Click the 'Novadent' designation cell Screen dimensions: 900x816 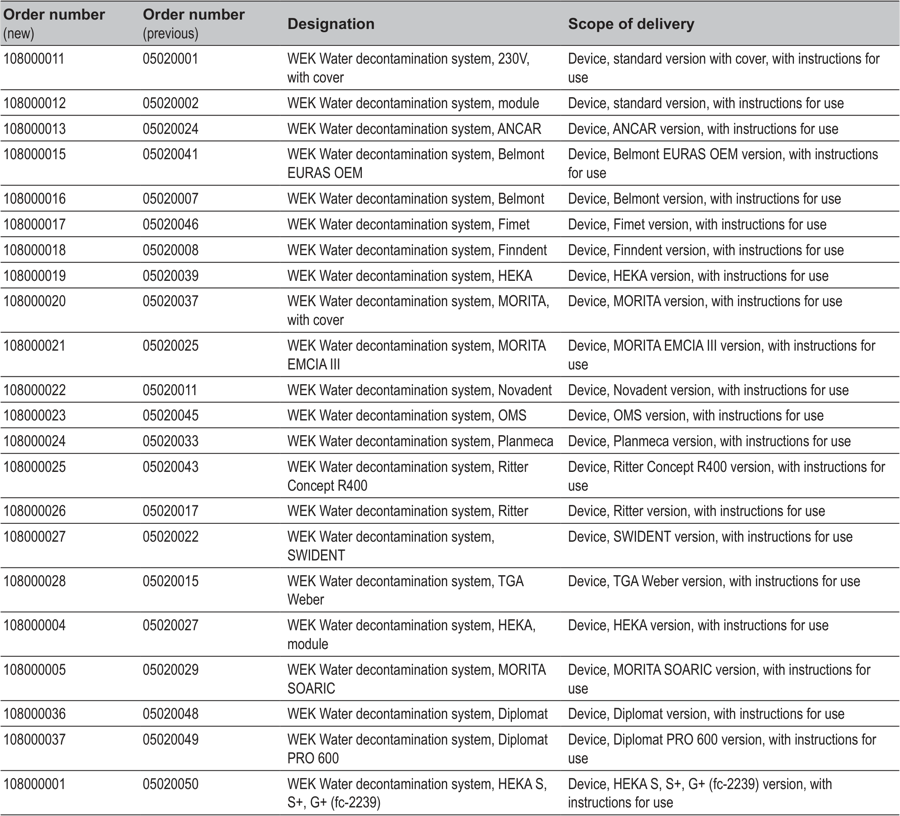pos(419,390)
